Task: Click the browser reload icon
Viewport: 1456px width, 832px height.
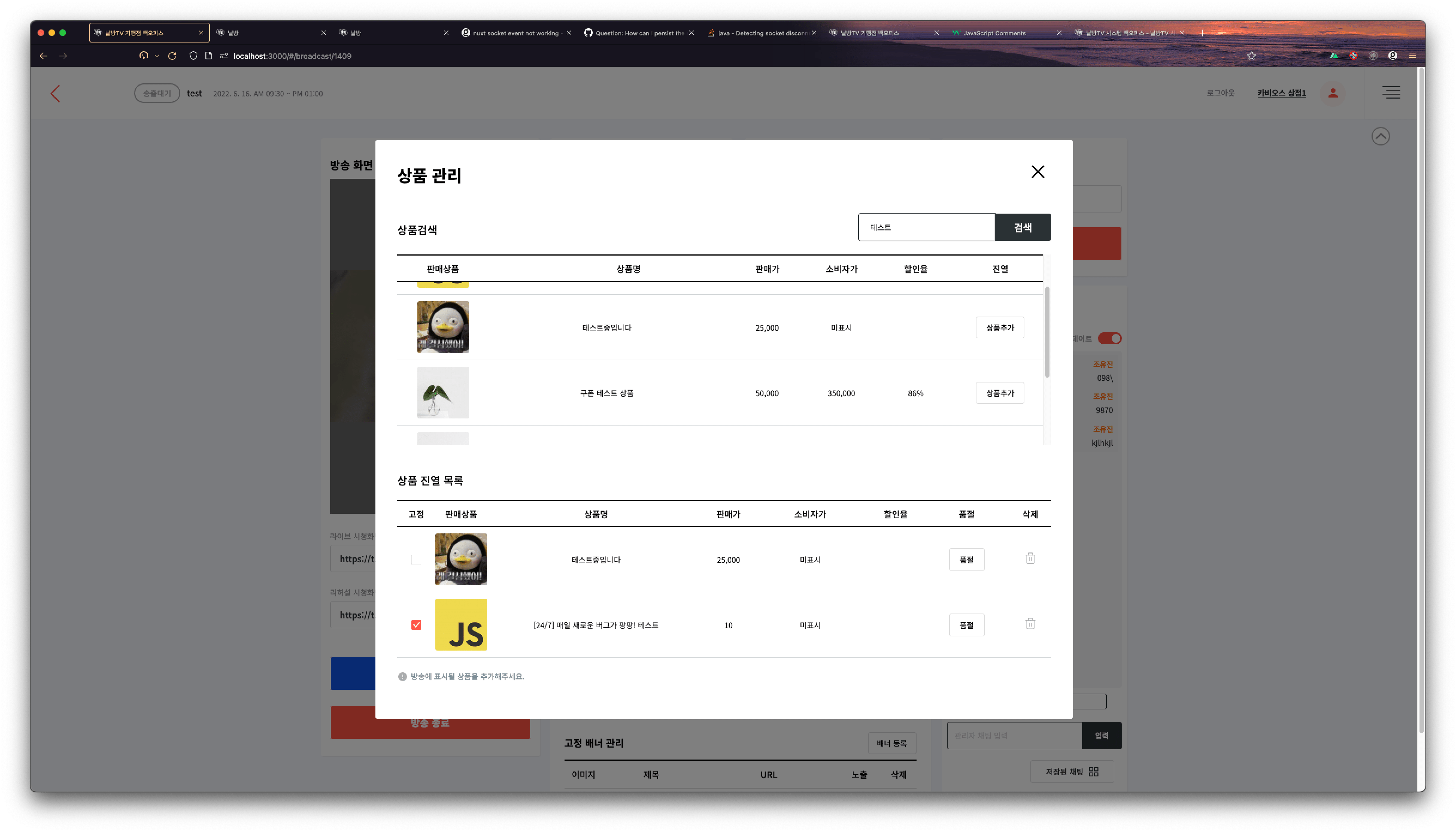Action: pyautogui.click(x=172, y=56)
